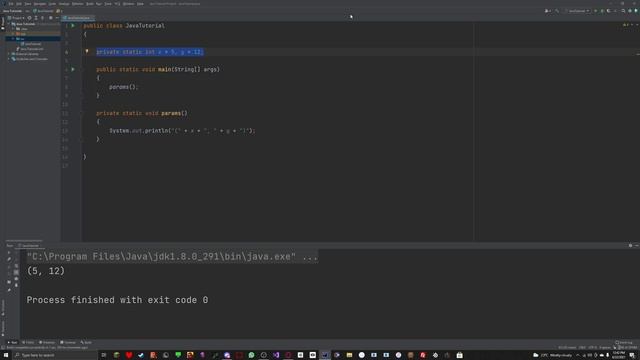
Task: Select JavaTutorial class in project tree
Action: [31, 44]
